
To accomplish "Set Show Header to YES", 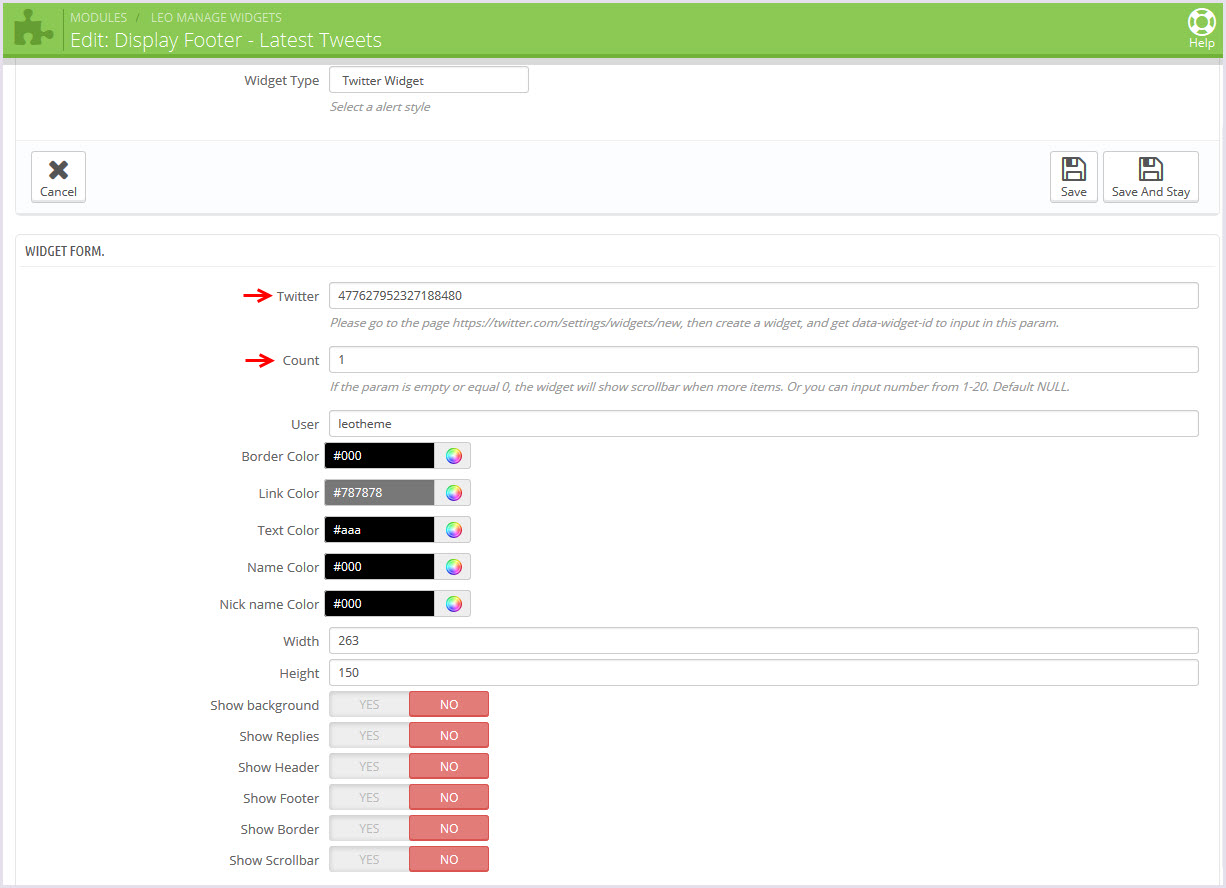I will [369, 767].
